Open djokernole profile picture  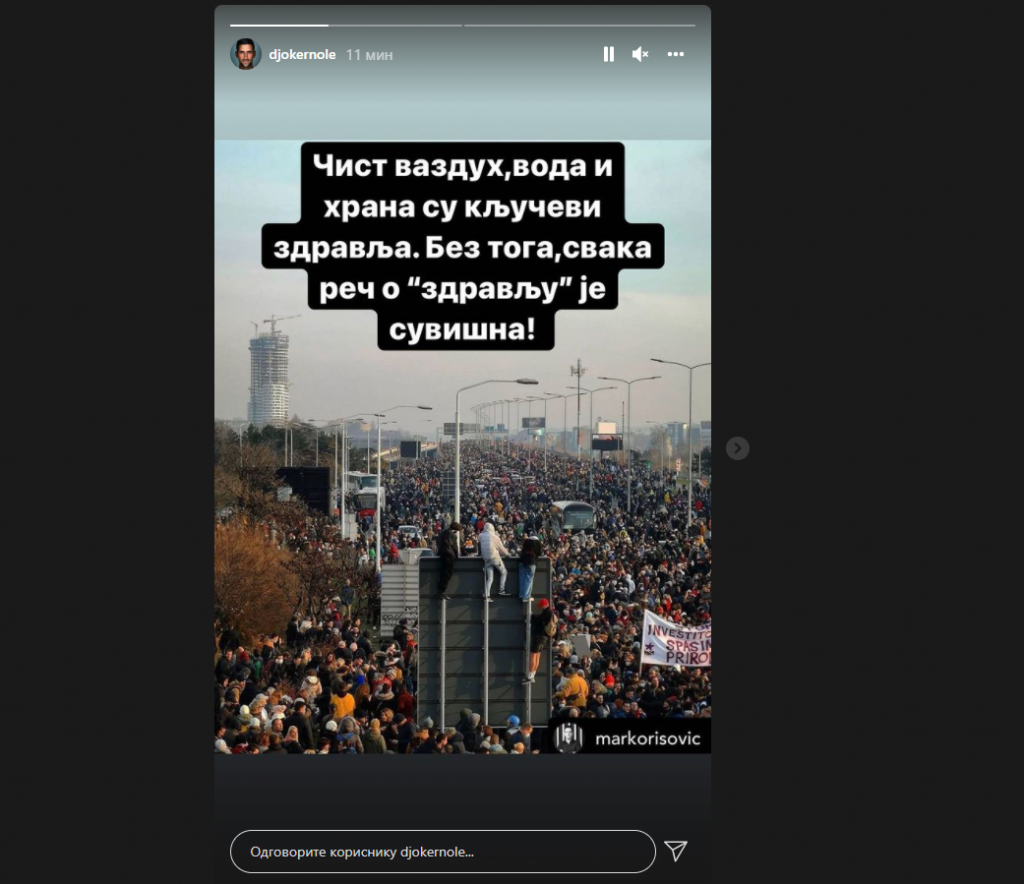pos(246,54)
